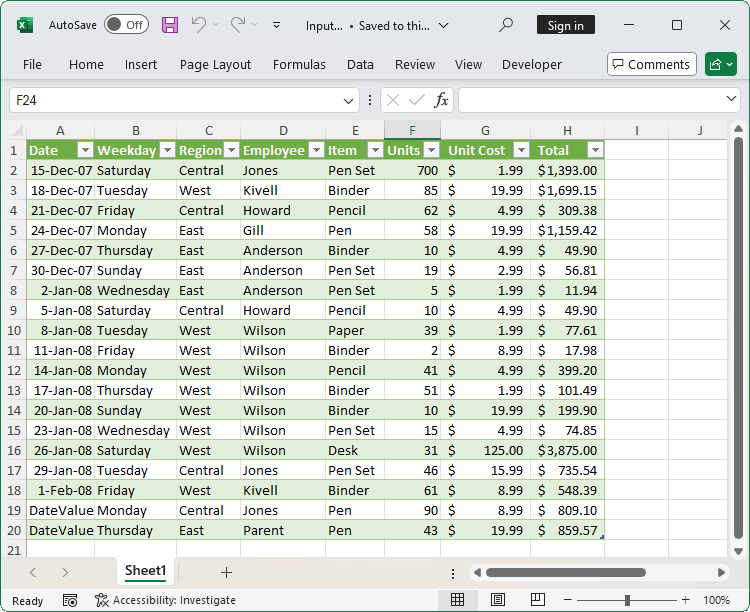
Task: Click the Save icon in title bar
Action: [x=170, y=25]
